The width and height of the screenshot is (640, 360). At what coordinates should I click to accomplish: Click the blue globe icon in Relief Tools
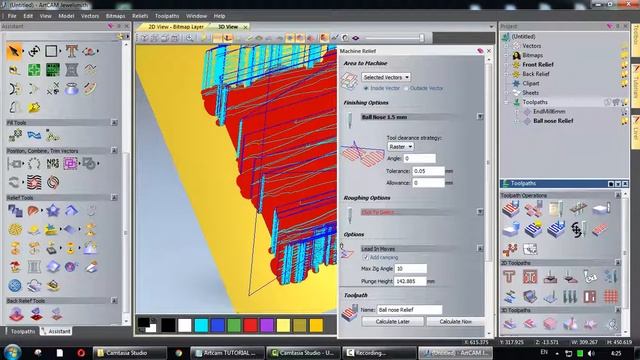pos(15,285)
